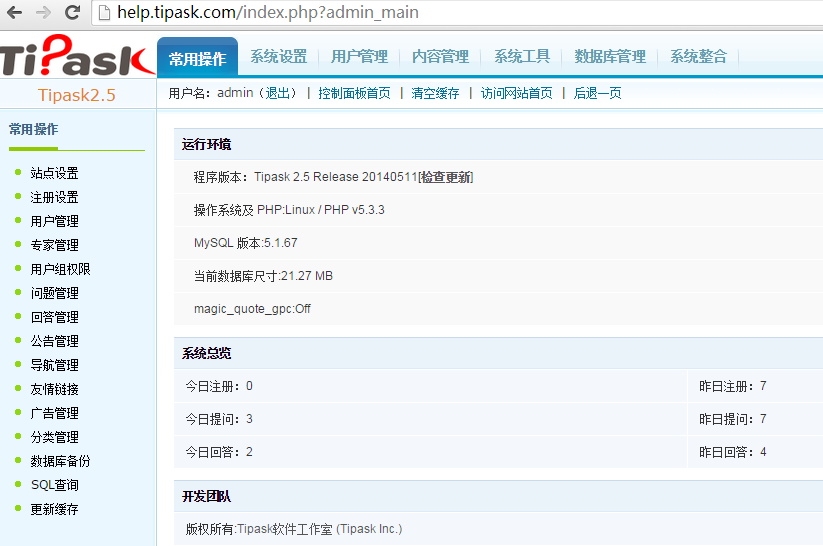Viewport: 823px width, 546px height.
Task: Open 更新缓存 in sidebar
Action: (x=55, y=509)
